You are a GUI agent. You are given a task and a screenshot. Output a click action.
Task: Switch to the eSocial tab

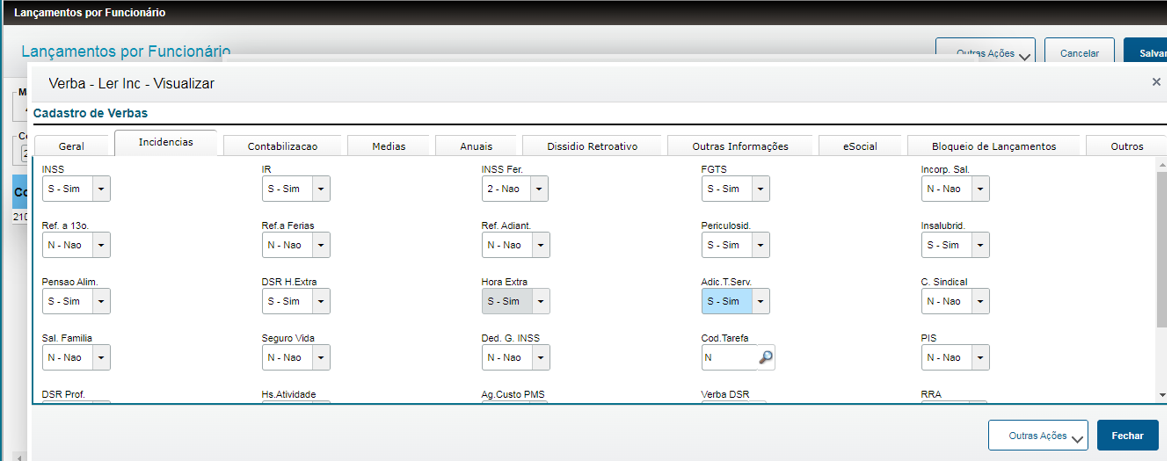[860, 146]
